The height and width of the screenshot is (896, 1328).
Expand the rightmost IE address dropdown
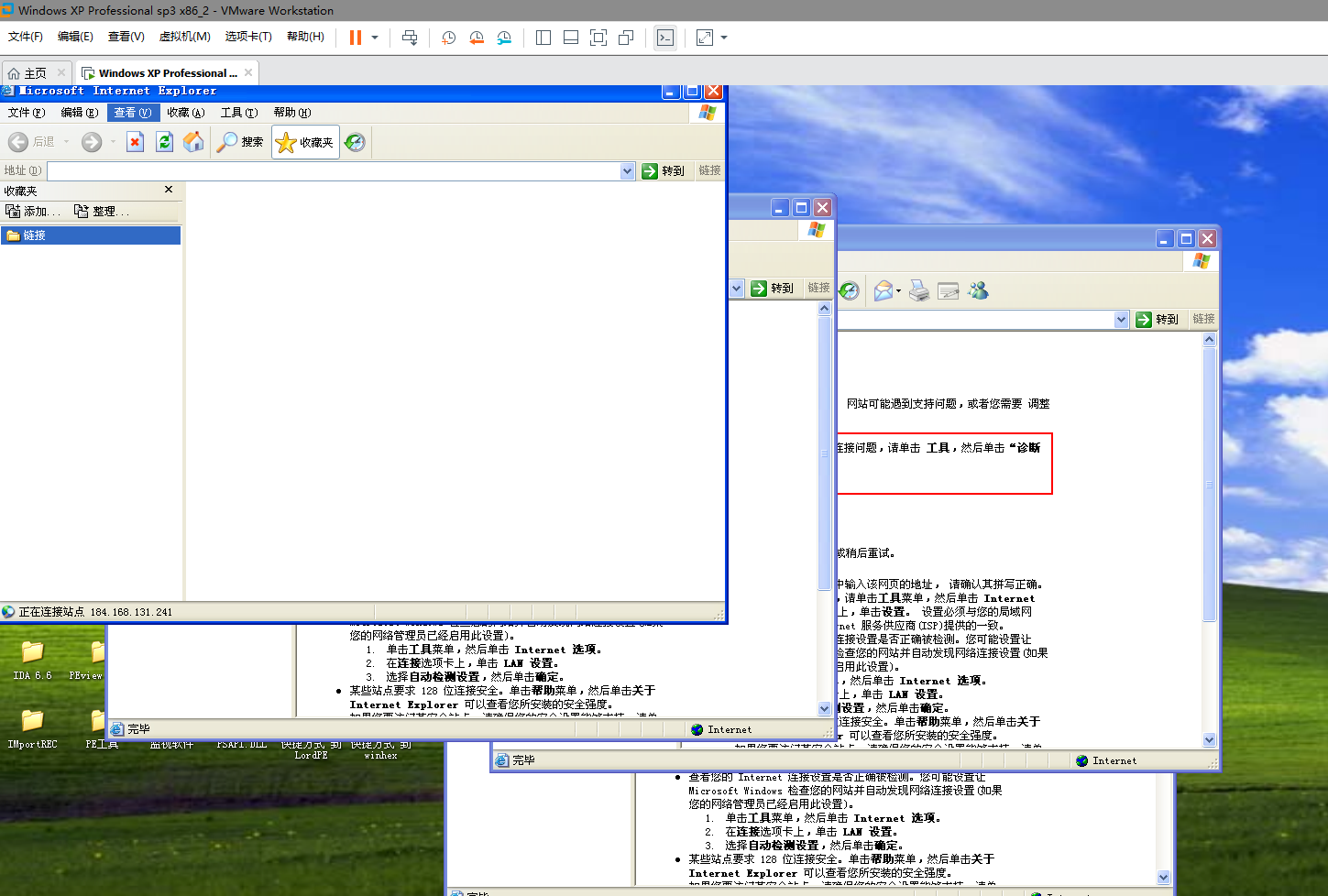(x=1122, y=319)
